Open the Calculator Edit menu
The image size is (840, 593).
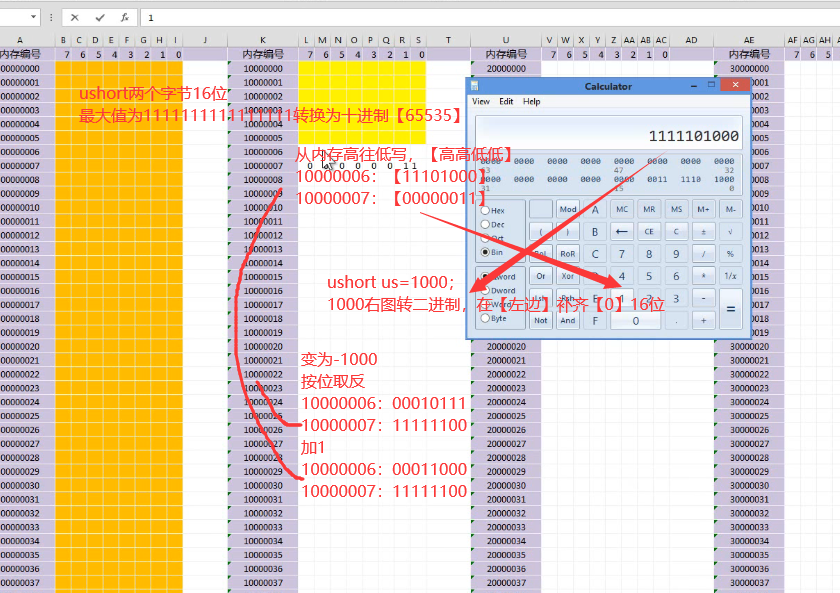pos(506,101)
